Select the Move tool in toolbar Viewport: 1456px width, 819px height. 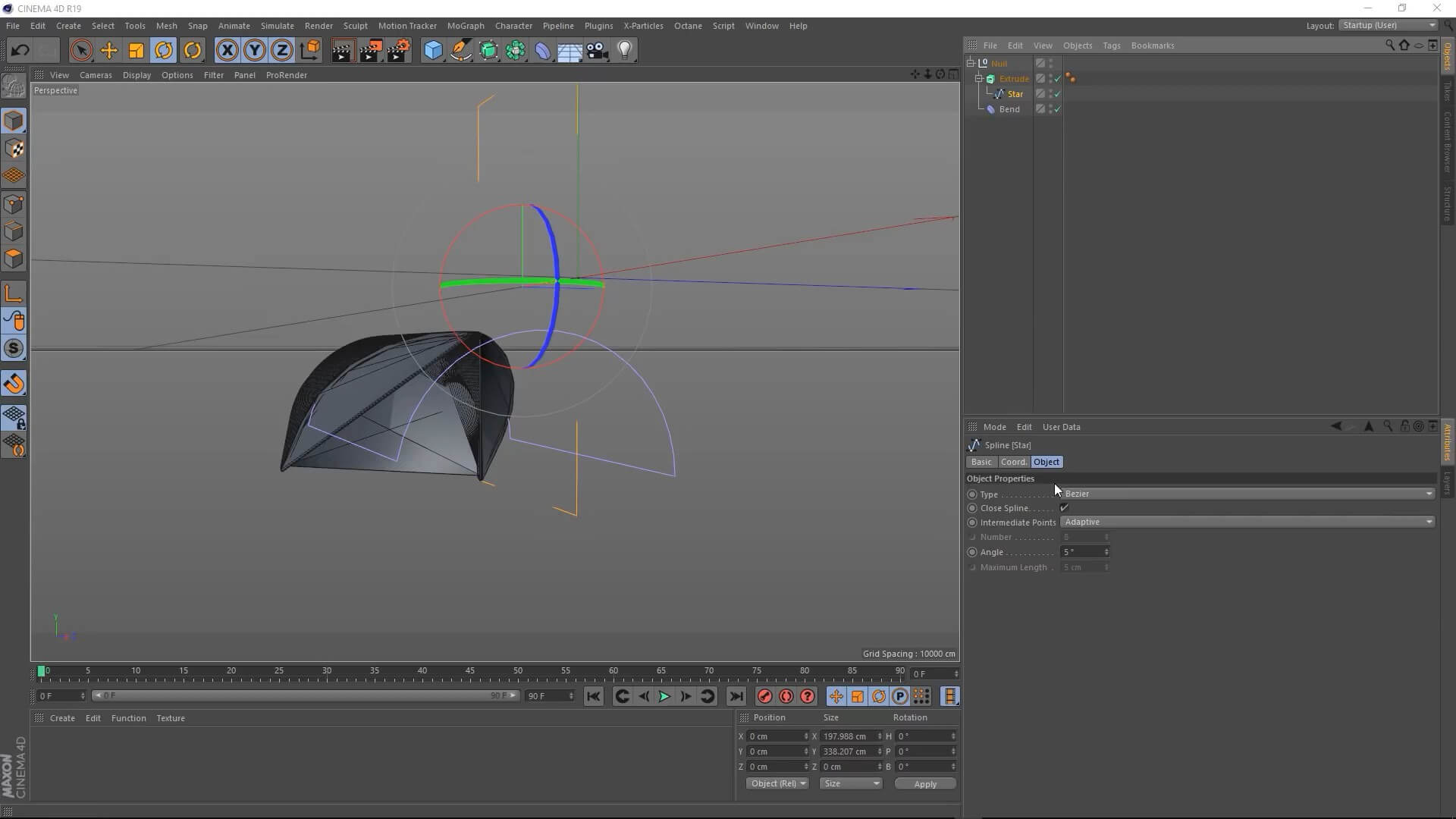pyautogui.click(x=108, y=51)
